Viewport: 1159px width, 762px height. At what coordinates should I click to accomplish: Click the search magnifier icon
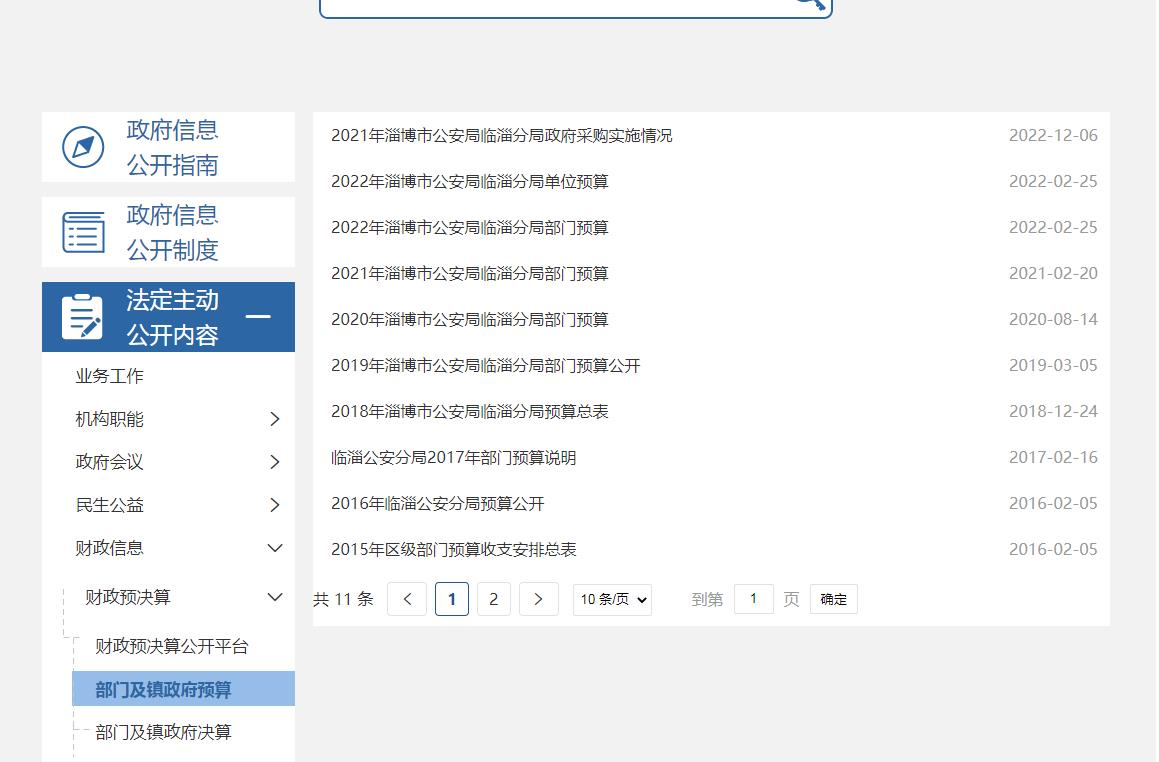[810, 3]
